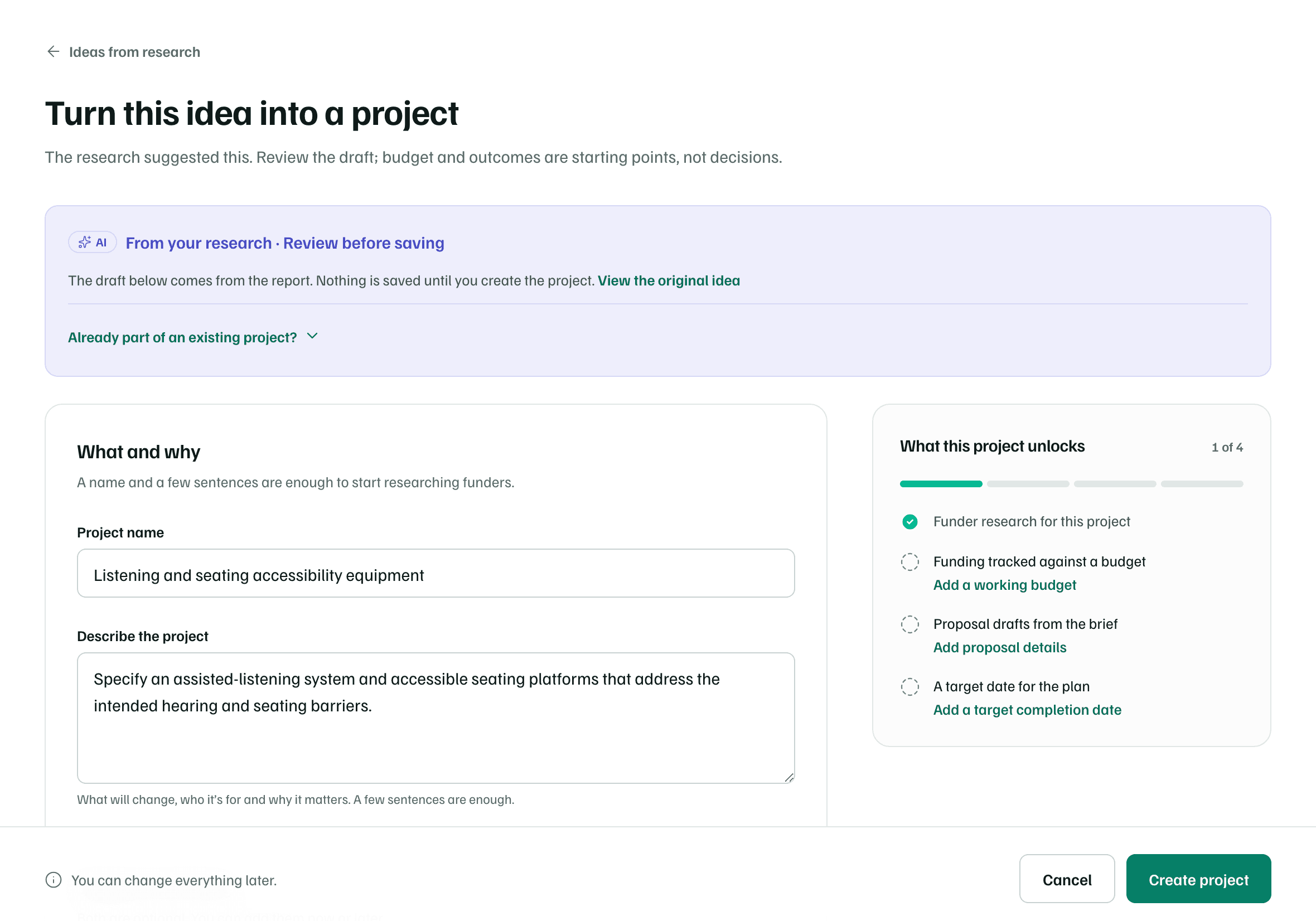Image resolution: width=1316 pixels, height=921 pixels.
Task: Click the filled first progress segment
Action: click(x=941, y=484)
